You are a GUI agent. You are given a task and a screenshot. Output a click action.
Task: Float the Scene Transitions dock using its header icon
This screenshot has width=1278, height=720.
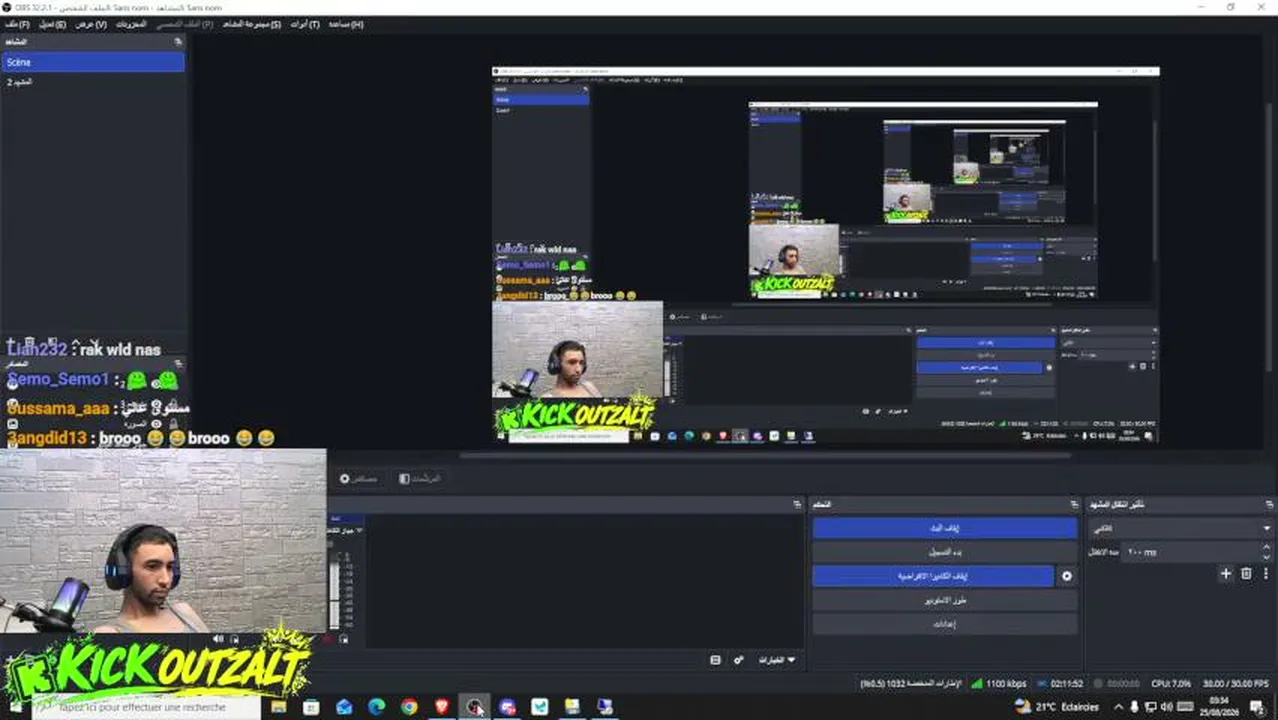(x=1270, y=505)
